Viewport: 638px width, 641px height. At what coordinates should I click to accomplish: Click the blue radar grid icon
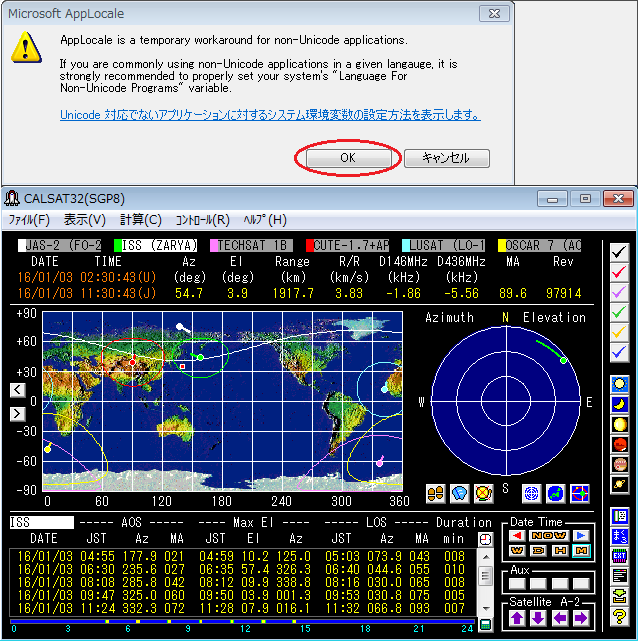pyautogui.click(x=531, y=493)
